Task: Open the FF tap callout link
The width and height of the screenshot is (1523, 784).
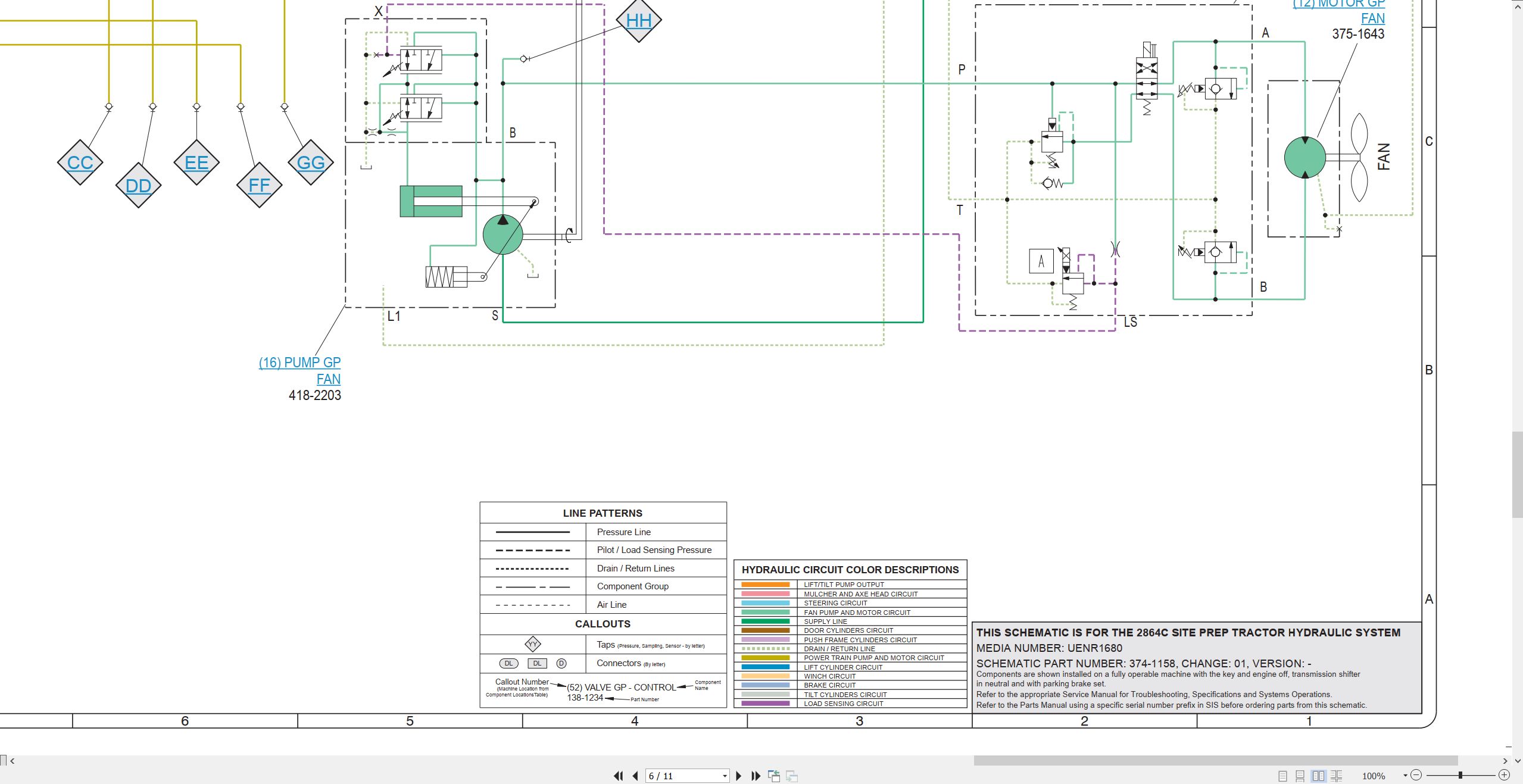Action: [259, 185]
